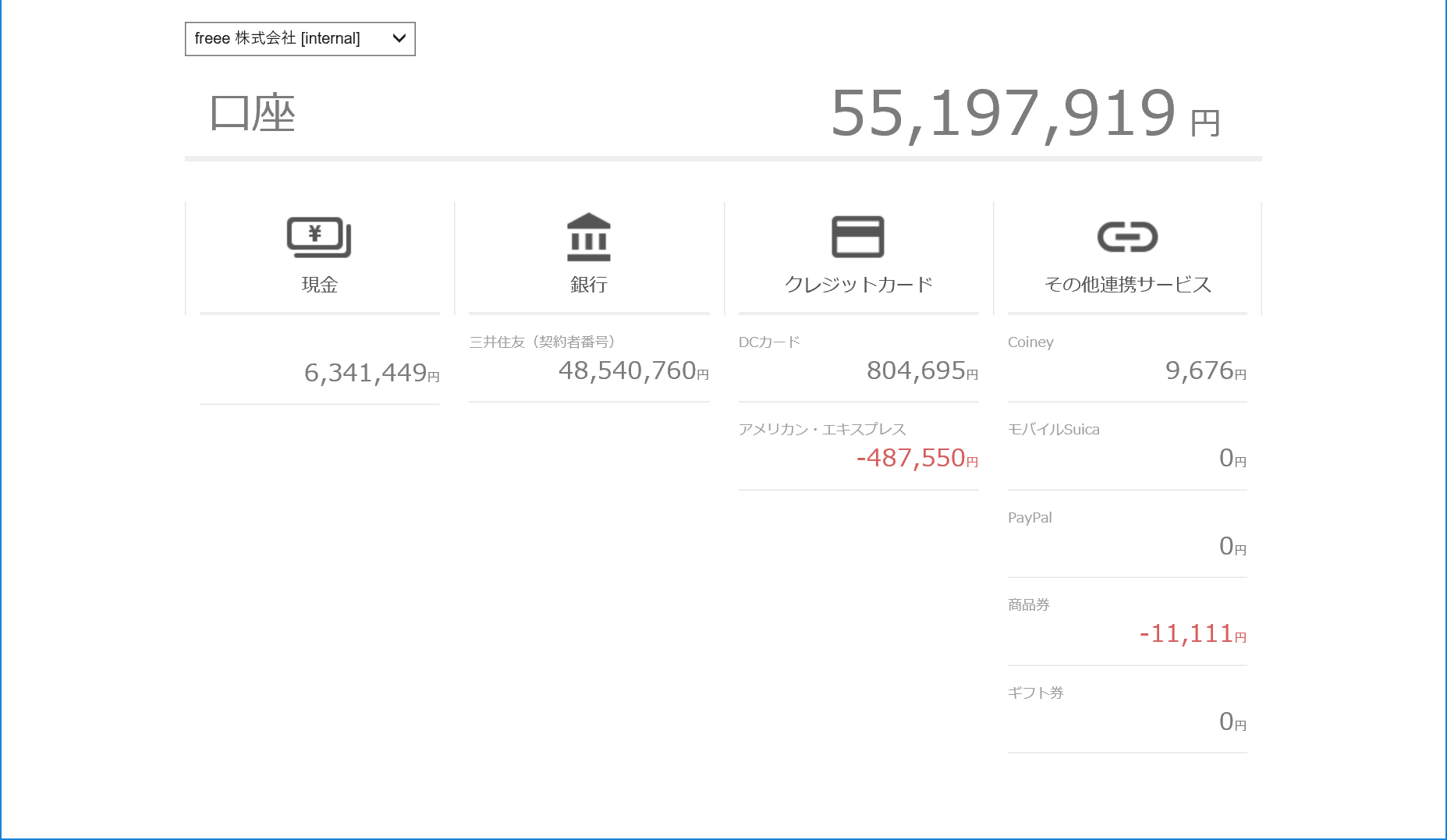Image resolution: width=1447 pixels, height=840 pixels.
Task: Select the クレジットカード category label
Action: pyautogui.click(x=858, y=285)
